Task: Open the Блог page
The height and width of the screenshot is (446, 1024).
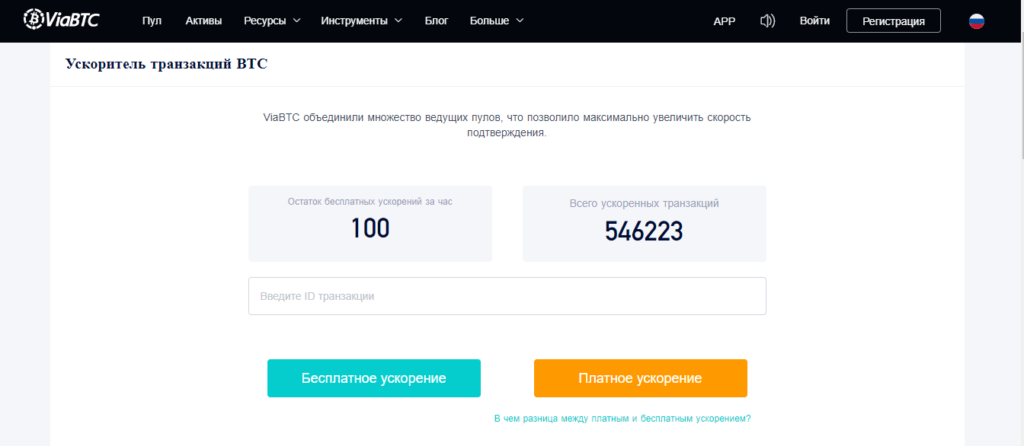Action: pos(437,21)
